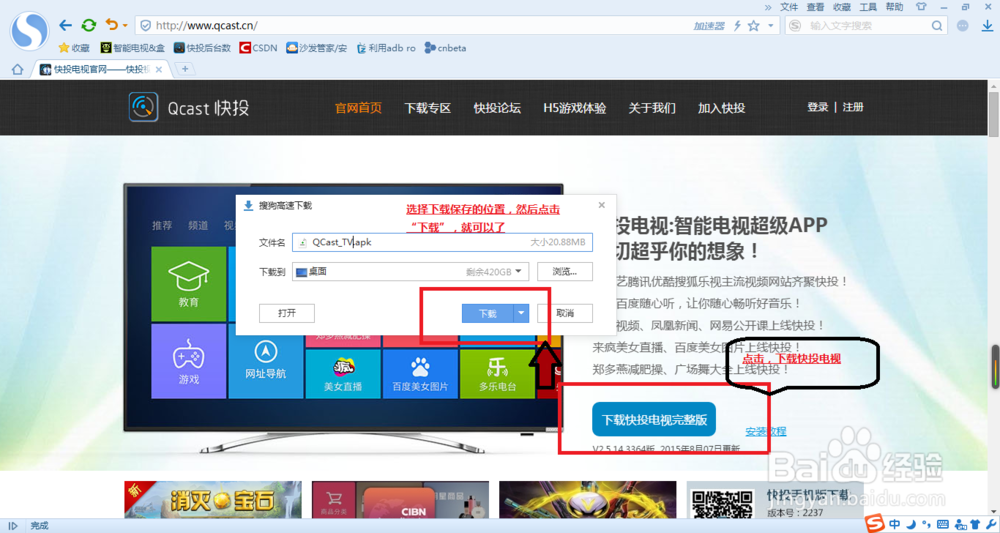Toggle the IME punctuation icon

point(926,524)
